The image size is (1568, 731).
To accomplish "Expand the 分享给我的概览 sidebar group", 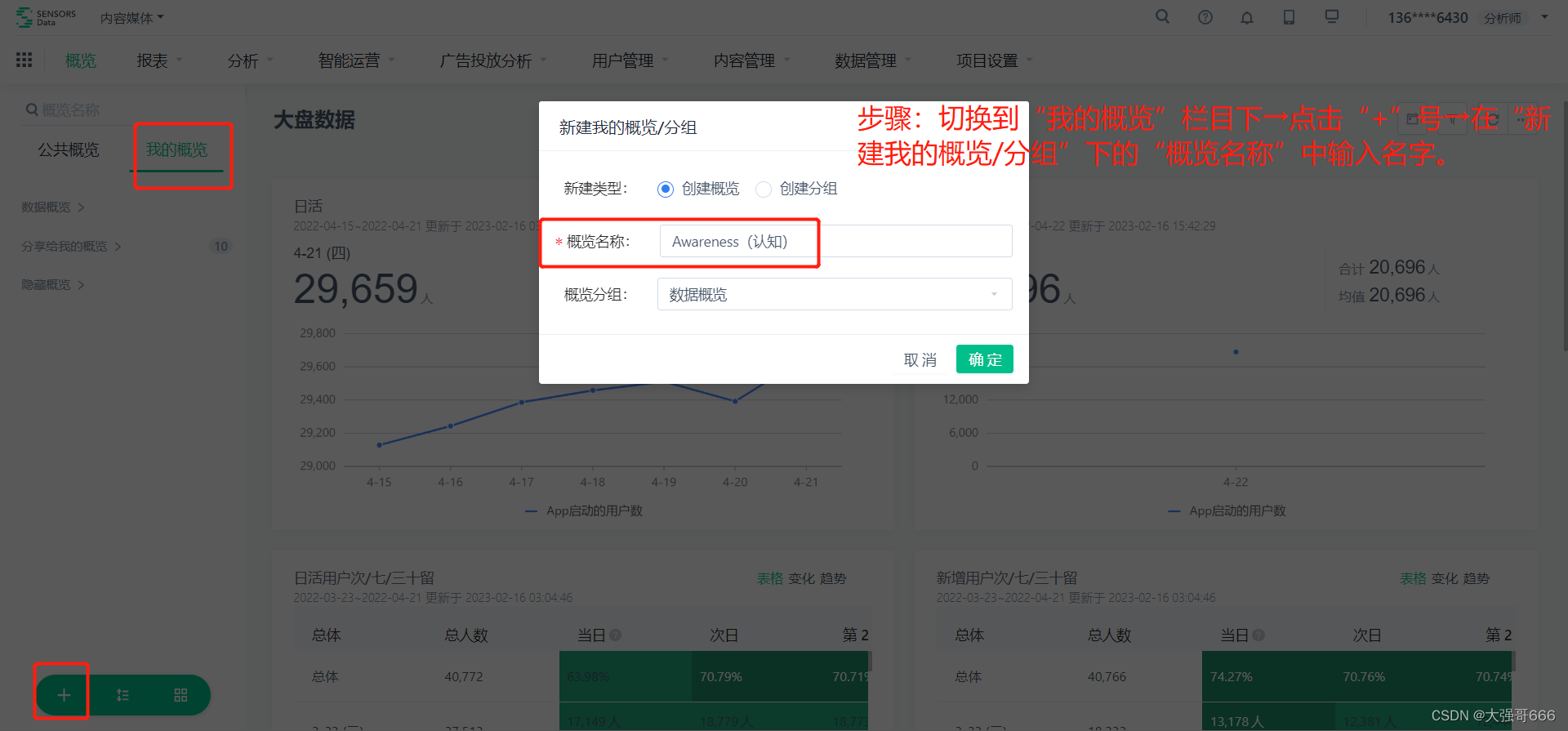I will pos(72,247).
